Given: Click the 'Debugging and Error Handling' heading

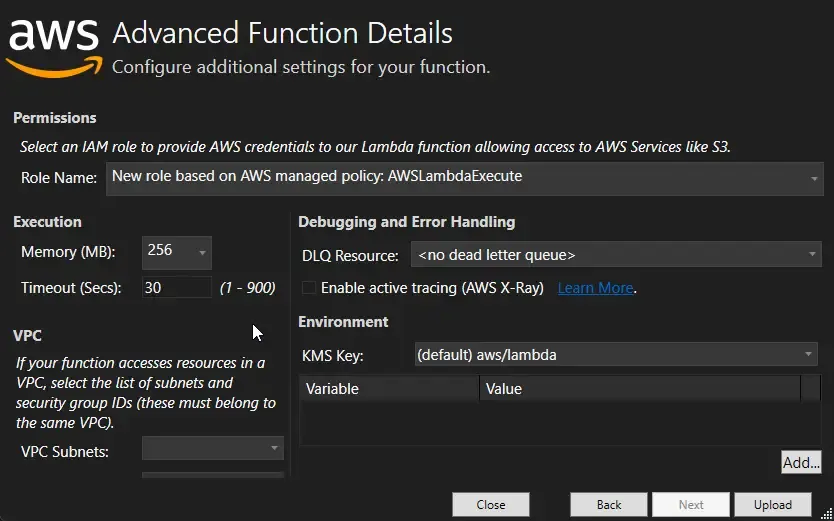Looking at the screenshot, I should pyautogui.click(x=406, y=222).
